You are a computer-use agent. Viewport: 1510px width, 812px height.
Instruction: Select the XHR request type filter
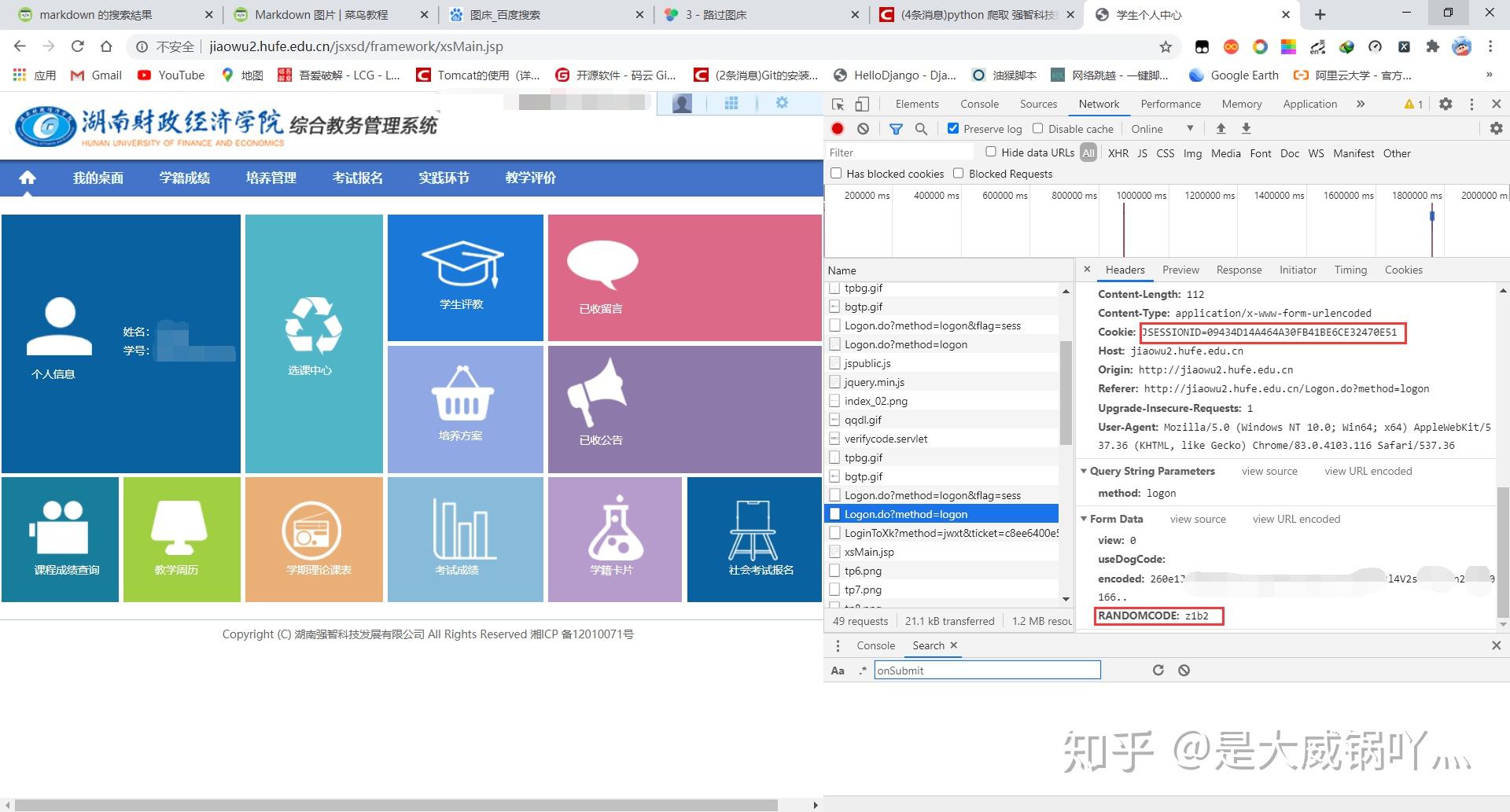[x=1118, y=153]
